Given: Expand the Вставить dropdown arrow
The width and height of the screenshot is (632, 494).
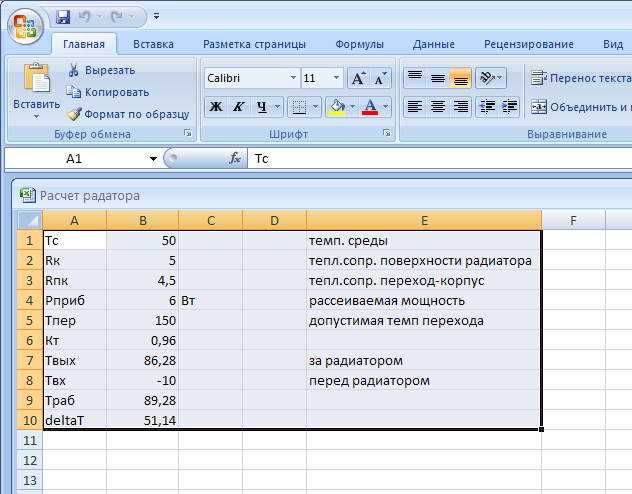Looking at the screenshot, I should (x=36, y=116).
